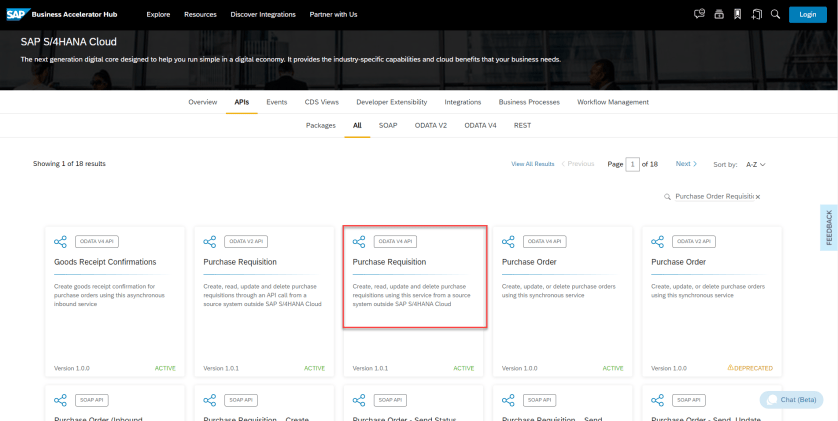Switch to the Integrations tab

click(x=463, y=102)
